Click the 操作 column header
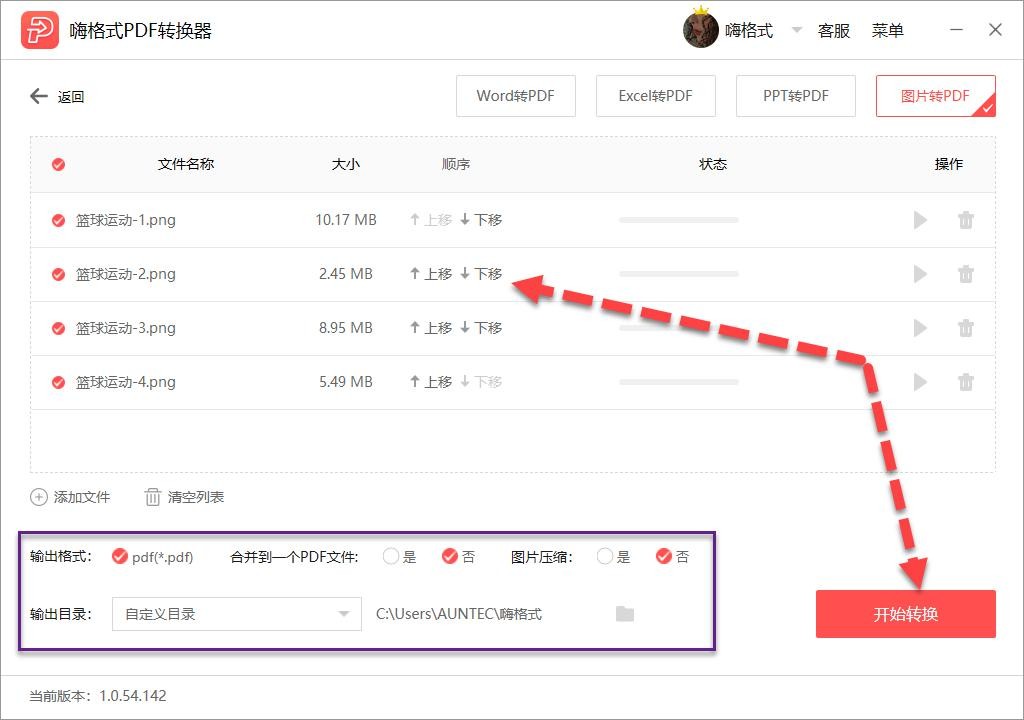 pos(949,164)
